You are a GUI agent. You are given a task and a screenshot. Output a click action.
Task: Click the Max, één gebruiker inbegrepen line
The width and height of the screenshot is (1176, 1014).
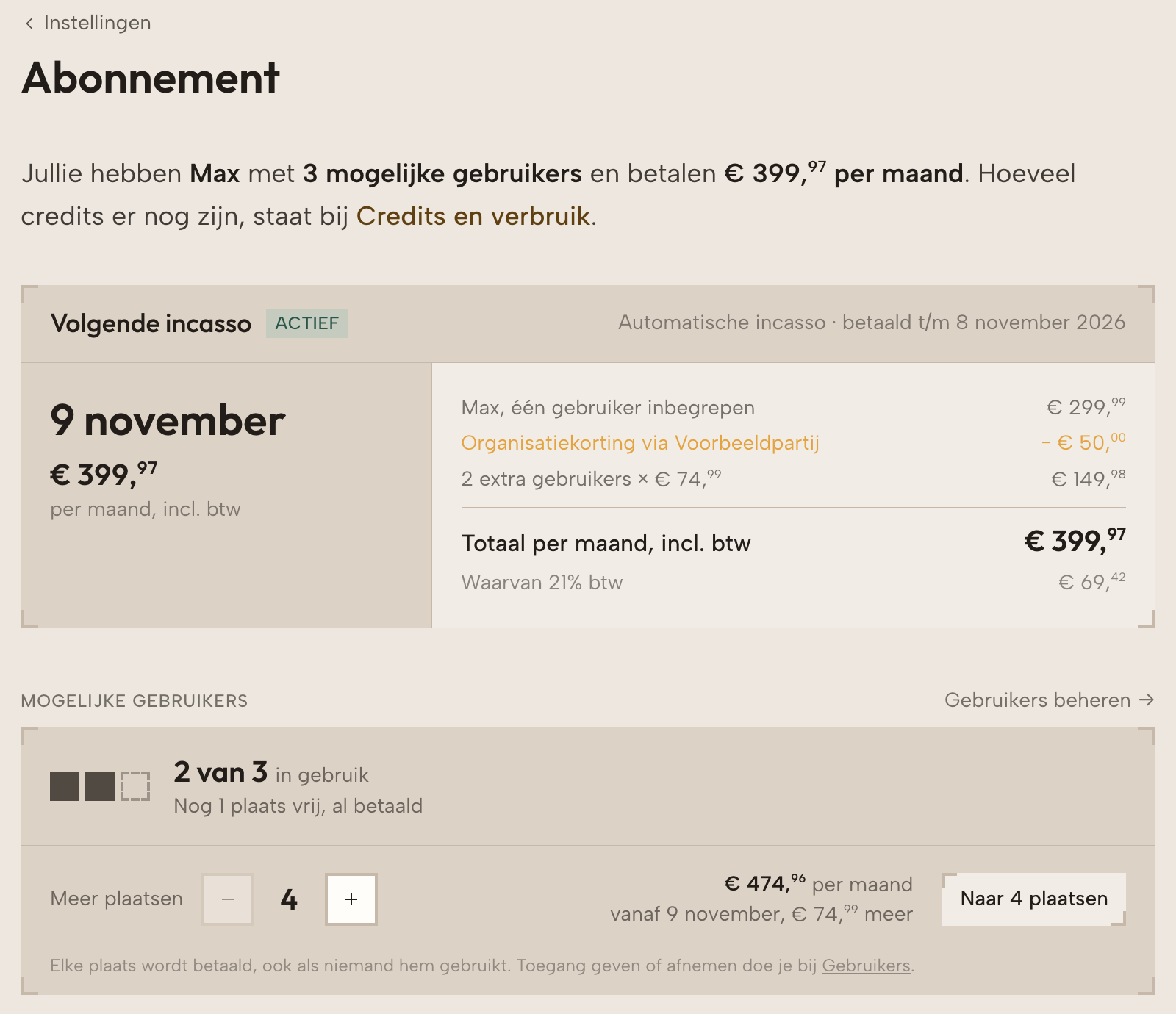click(794, 408)
